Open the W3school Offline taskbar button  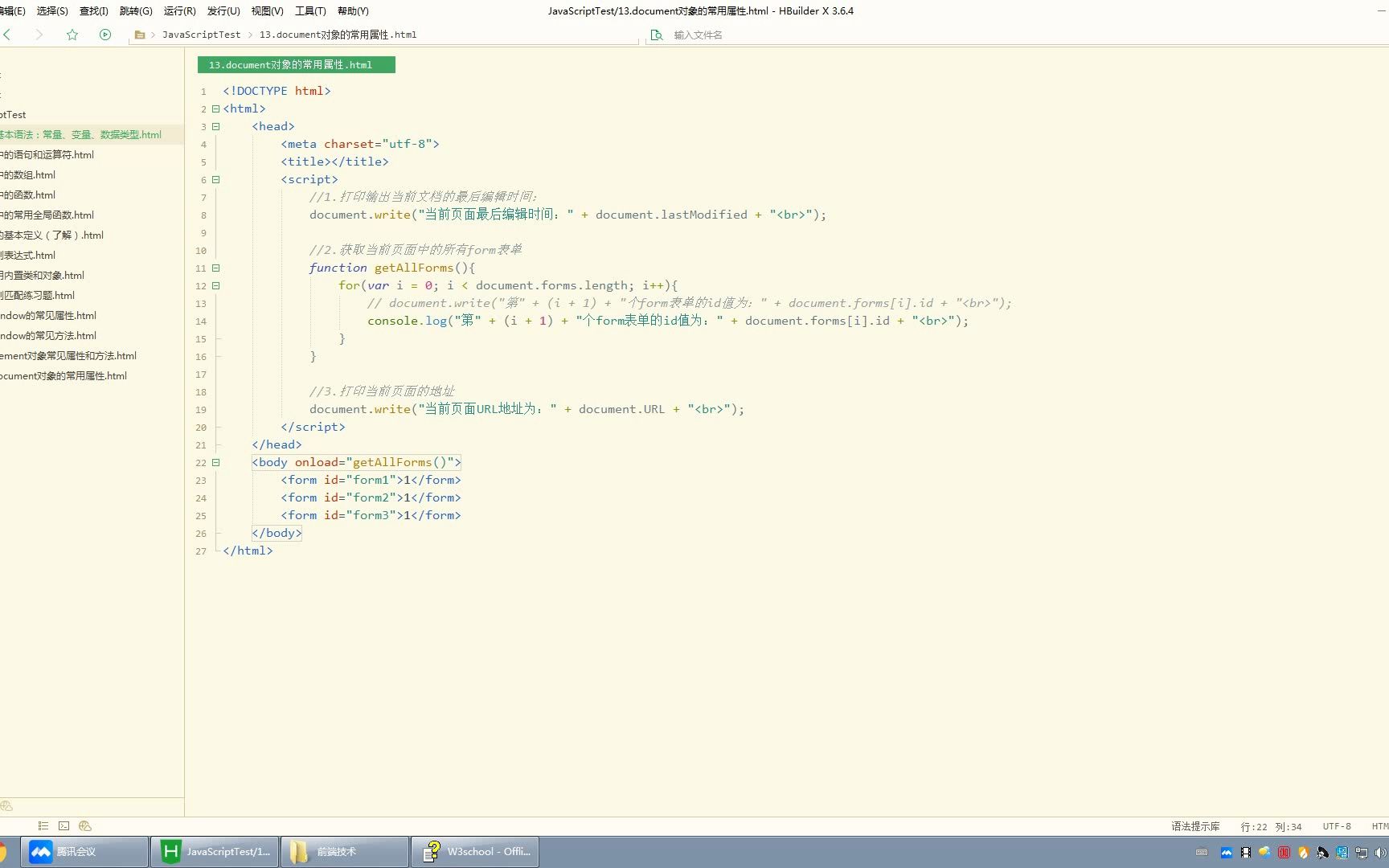pyautogui.click(x=475, y=852)
